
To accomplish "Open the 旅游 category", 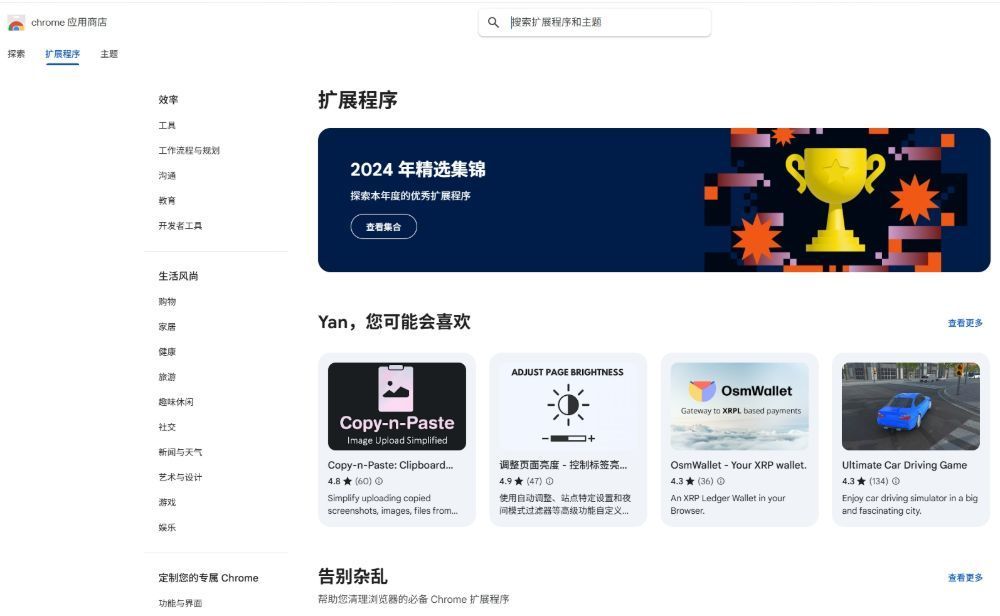I will (167, 377).
